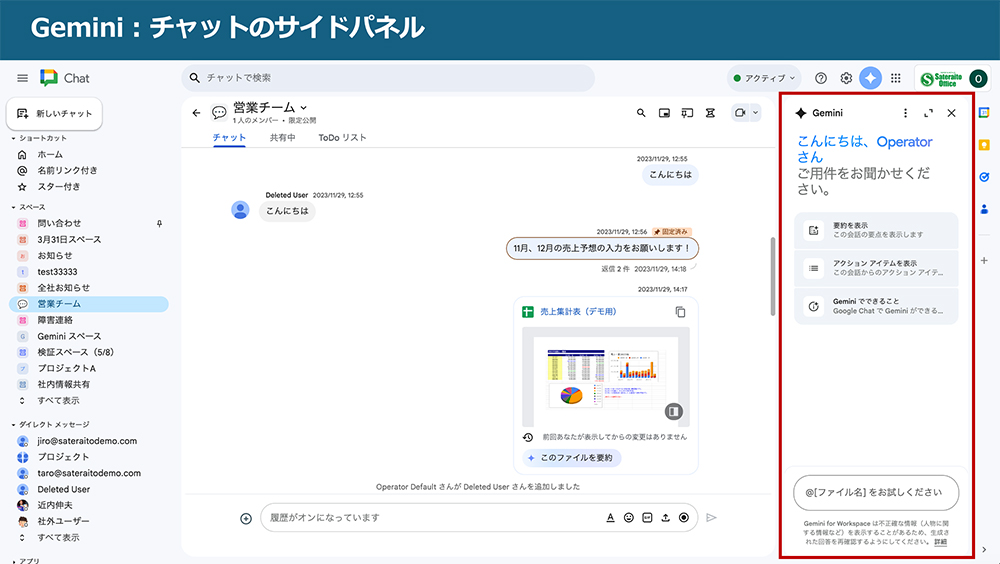Open Google Tasks from the side rail

click(984, 177)
